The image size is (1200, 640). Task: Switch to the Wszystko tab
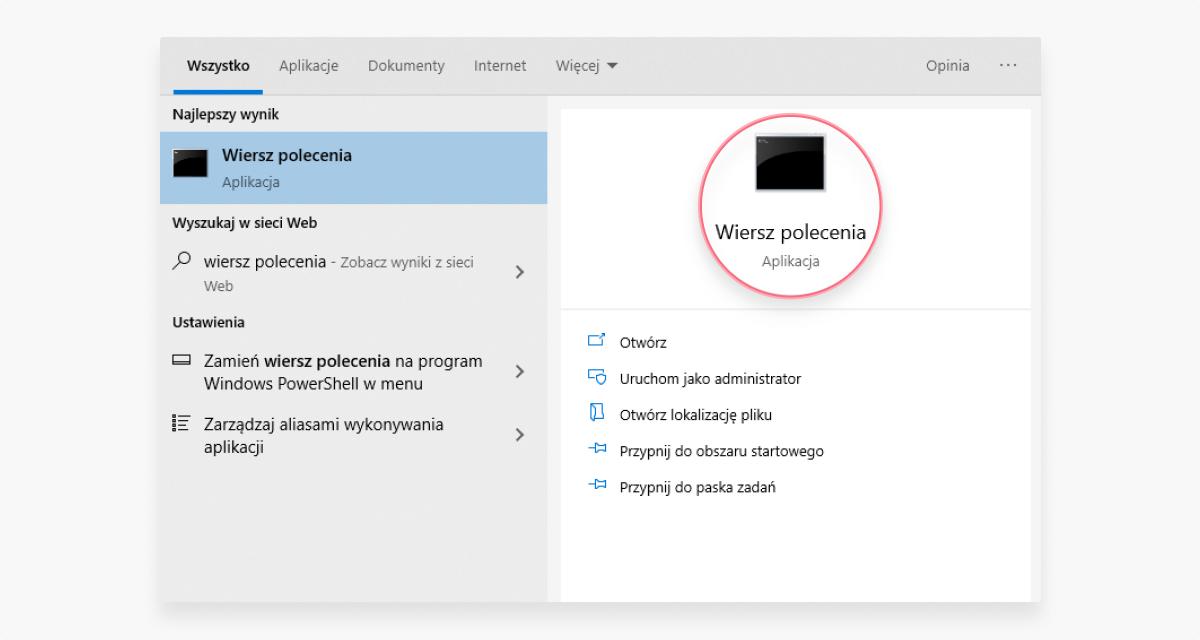point(218,66)
